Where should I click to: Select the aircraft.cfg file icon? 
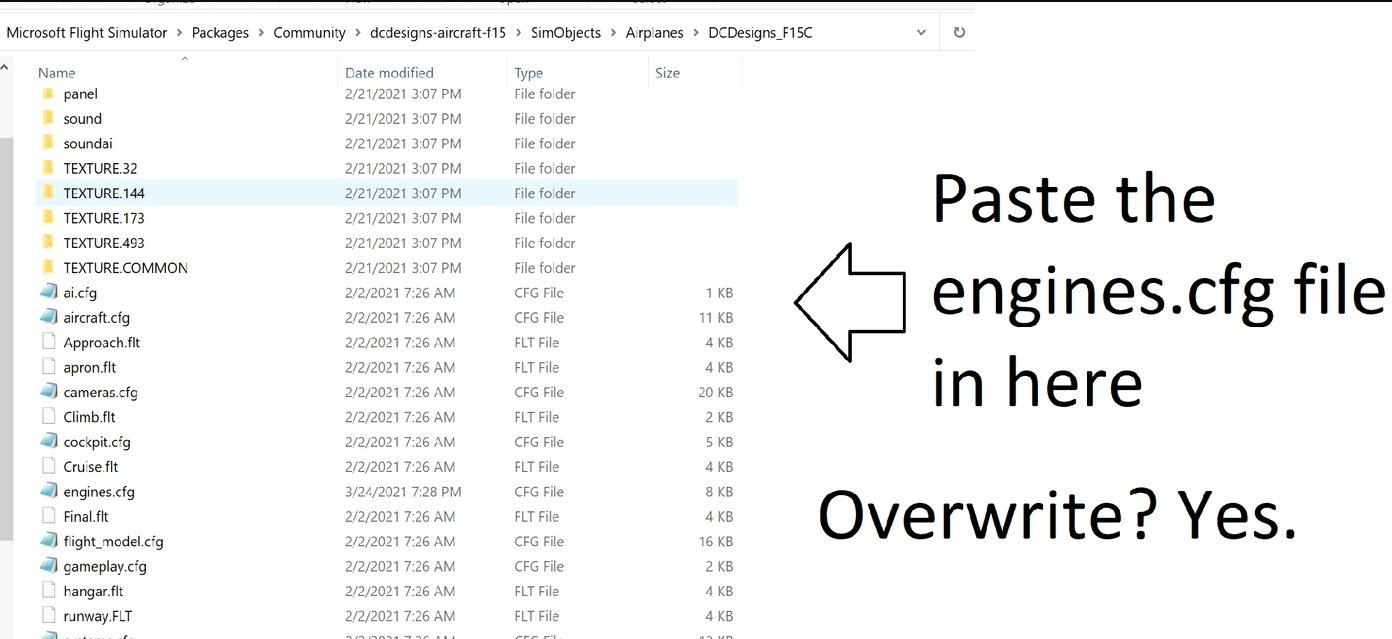click(48, 317)
